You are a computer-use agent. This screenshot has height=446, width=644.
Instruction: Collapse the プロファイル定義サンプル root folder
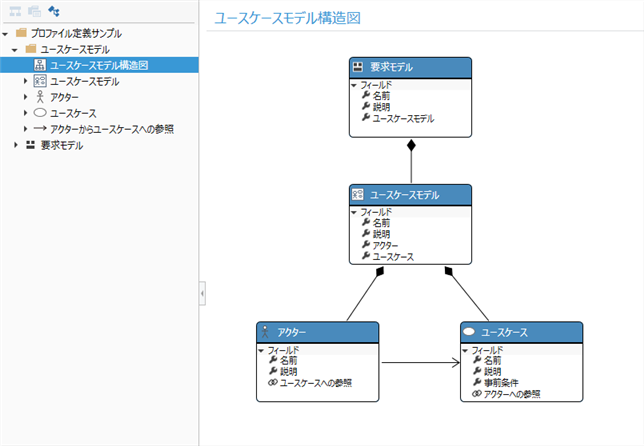7,33
